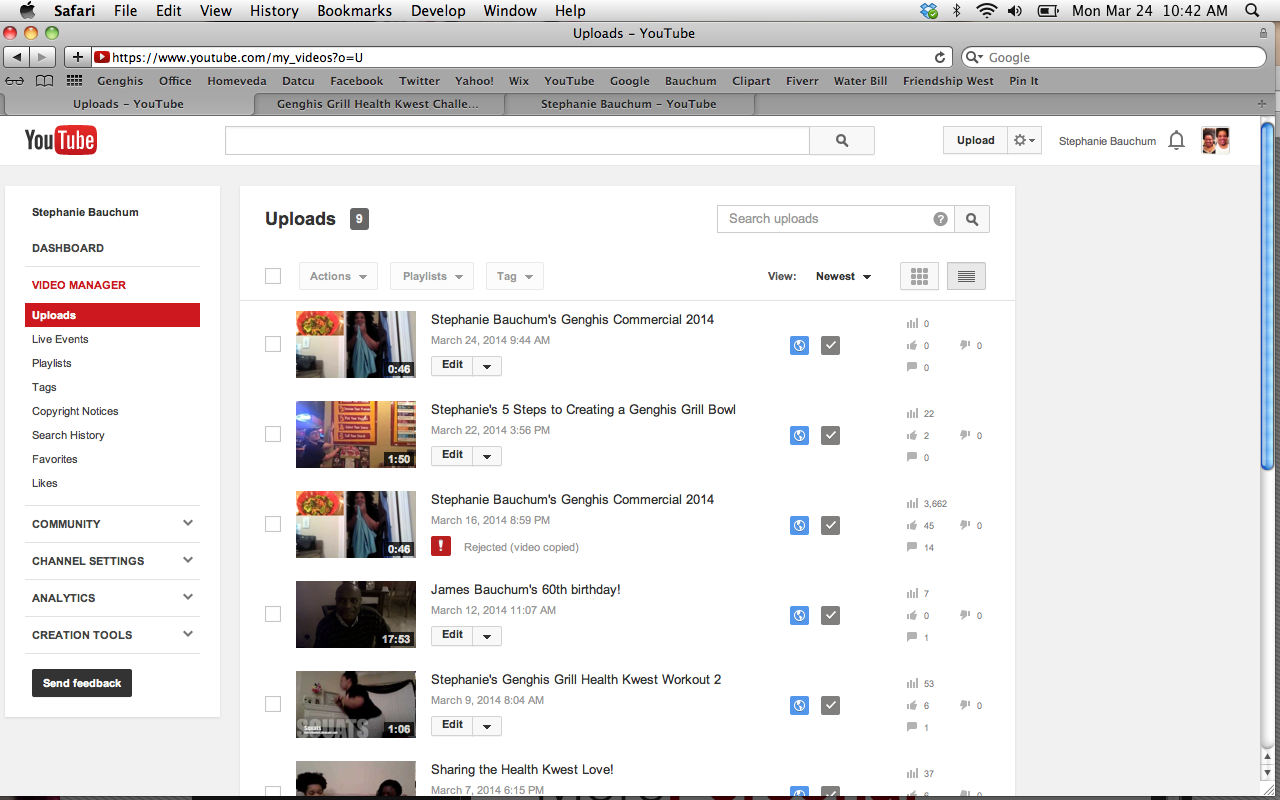The height and width of the screenshot is (800, 1280).
Task: Show all bookmarks book icon
Action: coord(45,81)
